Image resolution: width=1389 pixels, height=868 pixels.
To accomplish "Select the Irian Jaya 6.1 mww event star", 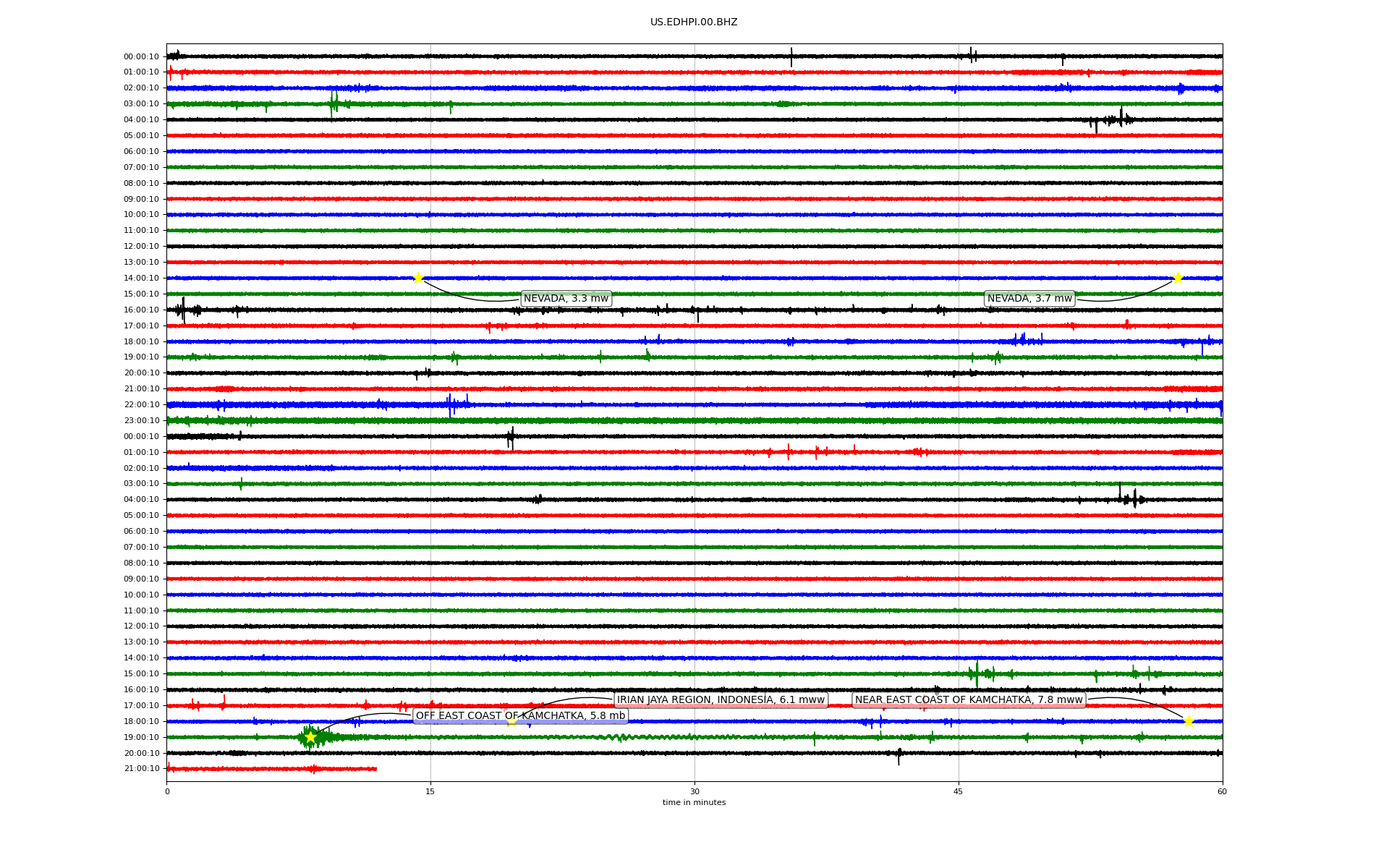I will (x=512, y=721).
